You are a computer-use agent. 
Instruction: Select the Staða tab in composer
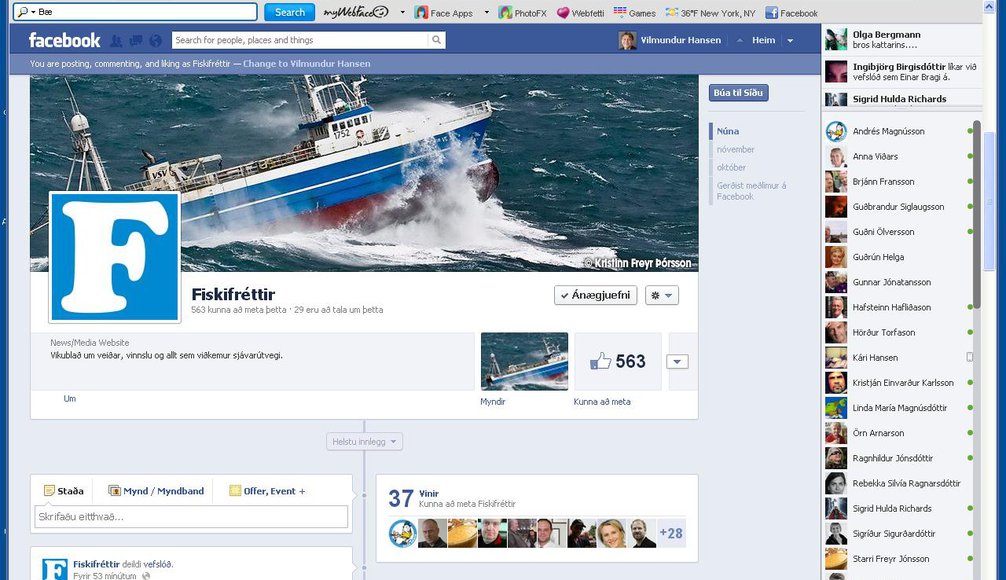click(64, 491)
